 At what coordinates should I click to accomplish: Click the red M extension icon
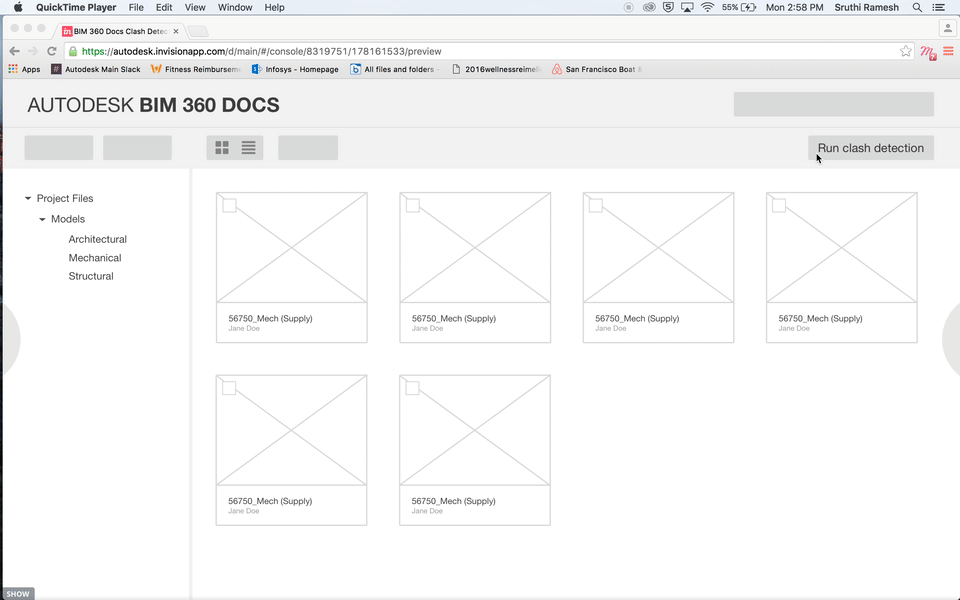[928, 53]
